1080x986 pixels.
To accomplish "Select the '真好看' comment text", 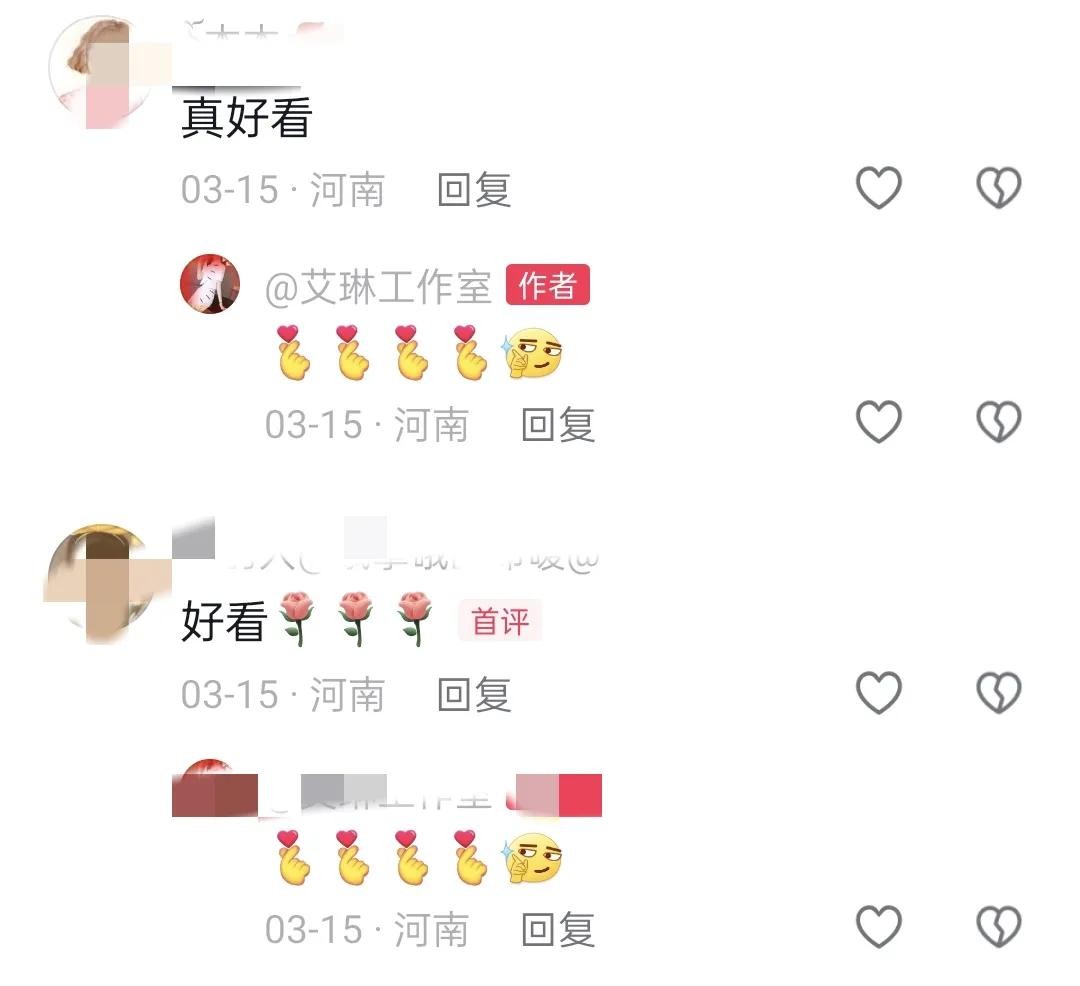I will click(x=247, y=117).
